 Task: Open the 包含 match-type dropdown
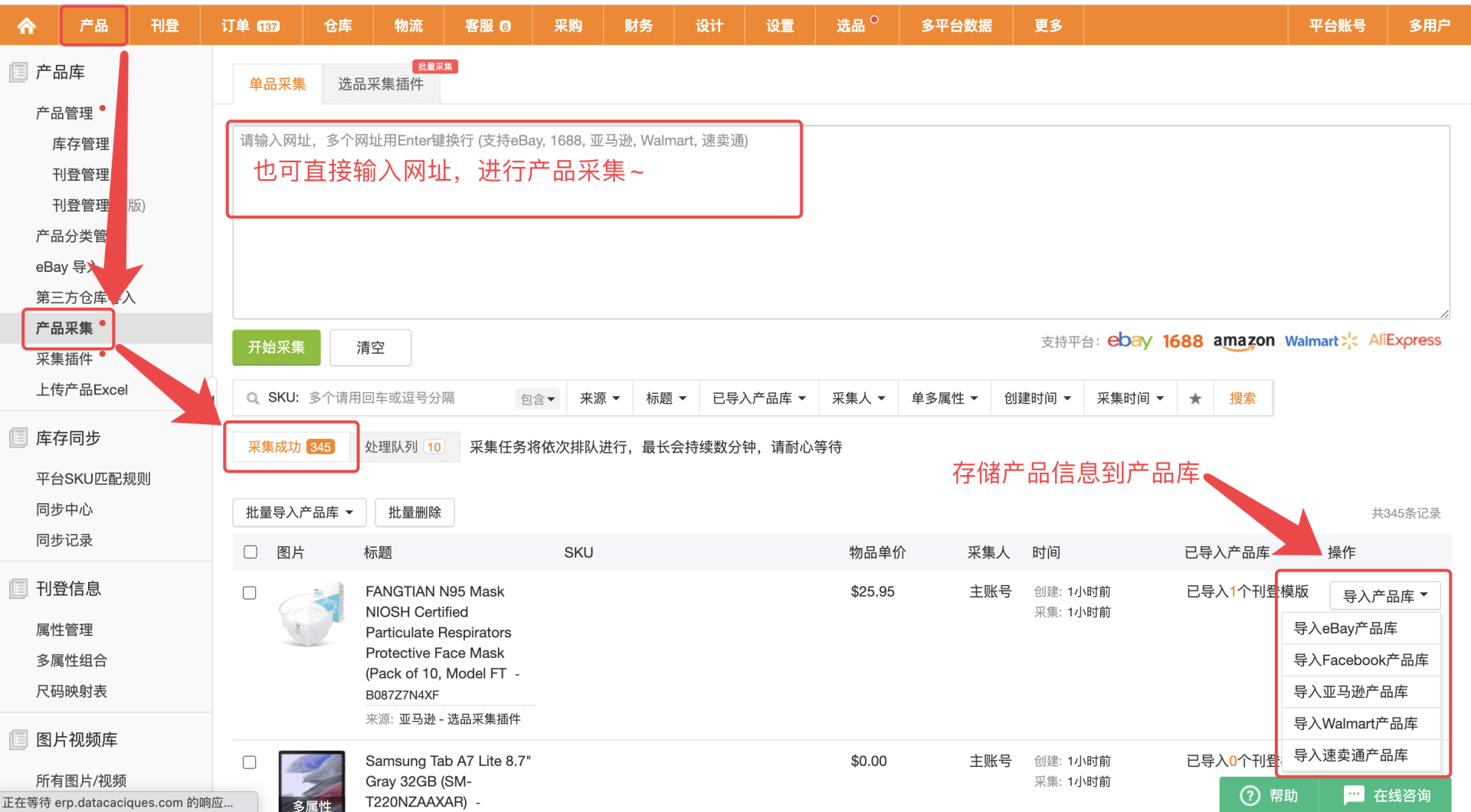pyautogui.click(x=538, y=398)
